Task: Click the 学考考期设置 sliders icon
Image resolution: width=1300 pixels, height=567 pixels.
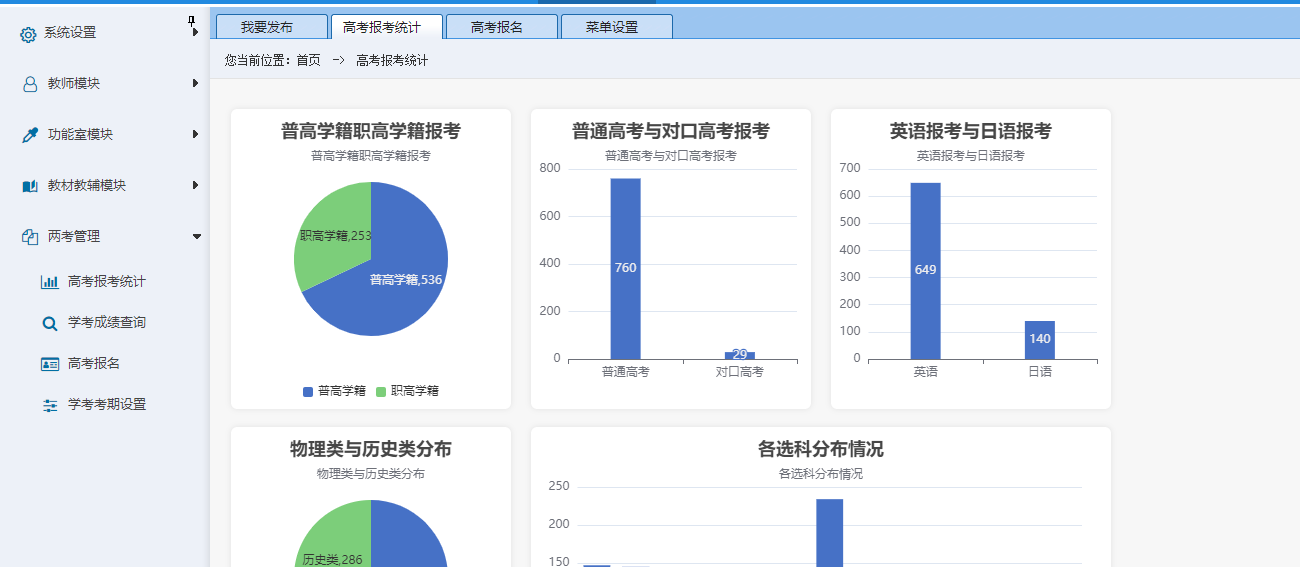Action: (50, 405)
